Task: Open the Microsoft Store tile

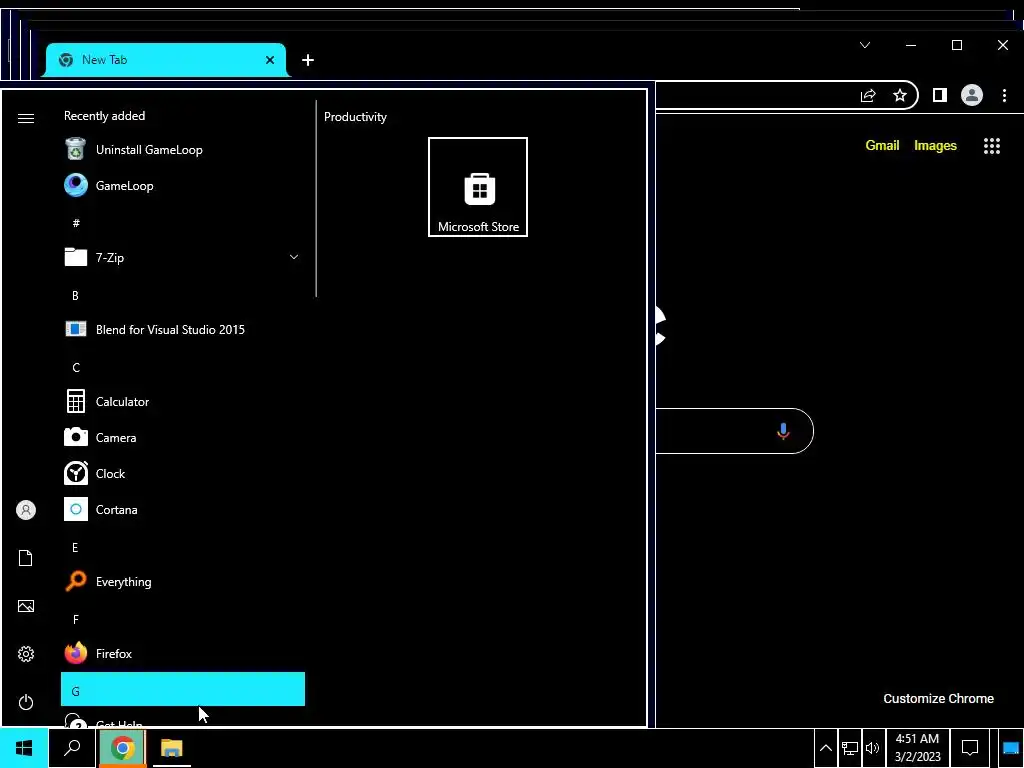Action: pyautogui.click(x=478, y=187)
